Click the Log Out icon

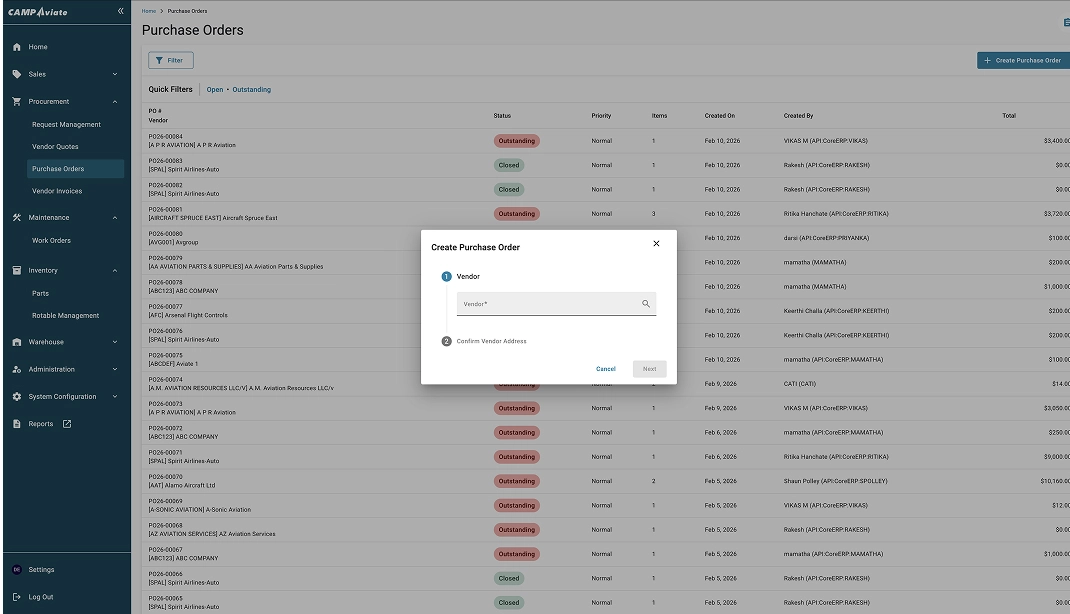[x=17, y=597]
